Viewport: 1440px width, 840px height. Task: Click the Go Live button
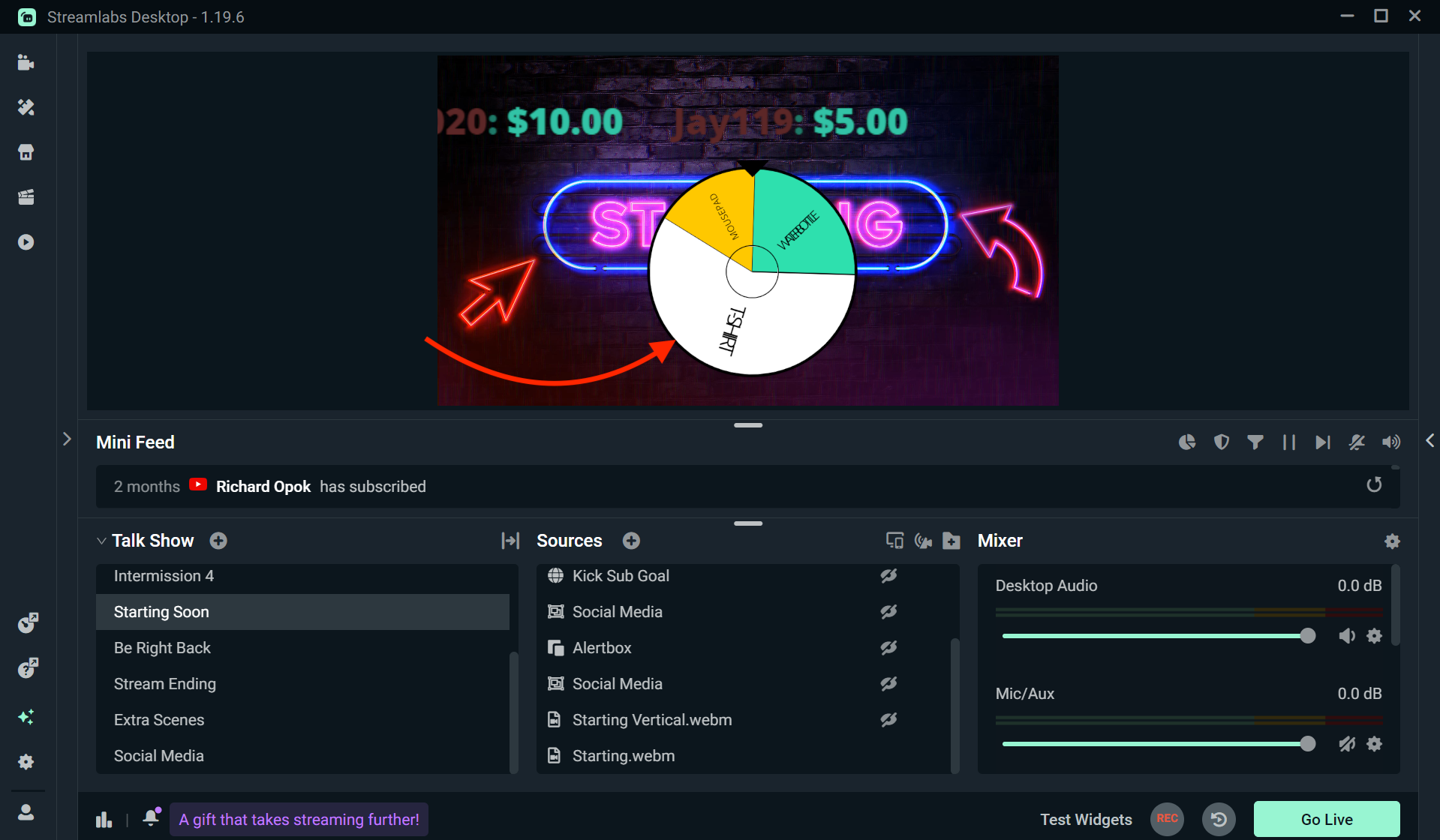1326,819
